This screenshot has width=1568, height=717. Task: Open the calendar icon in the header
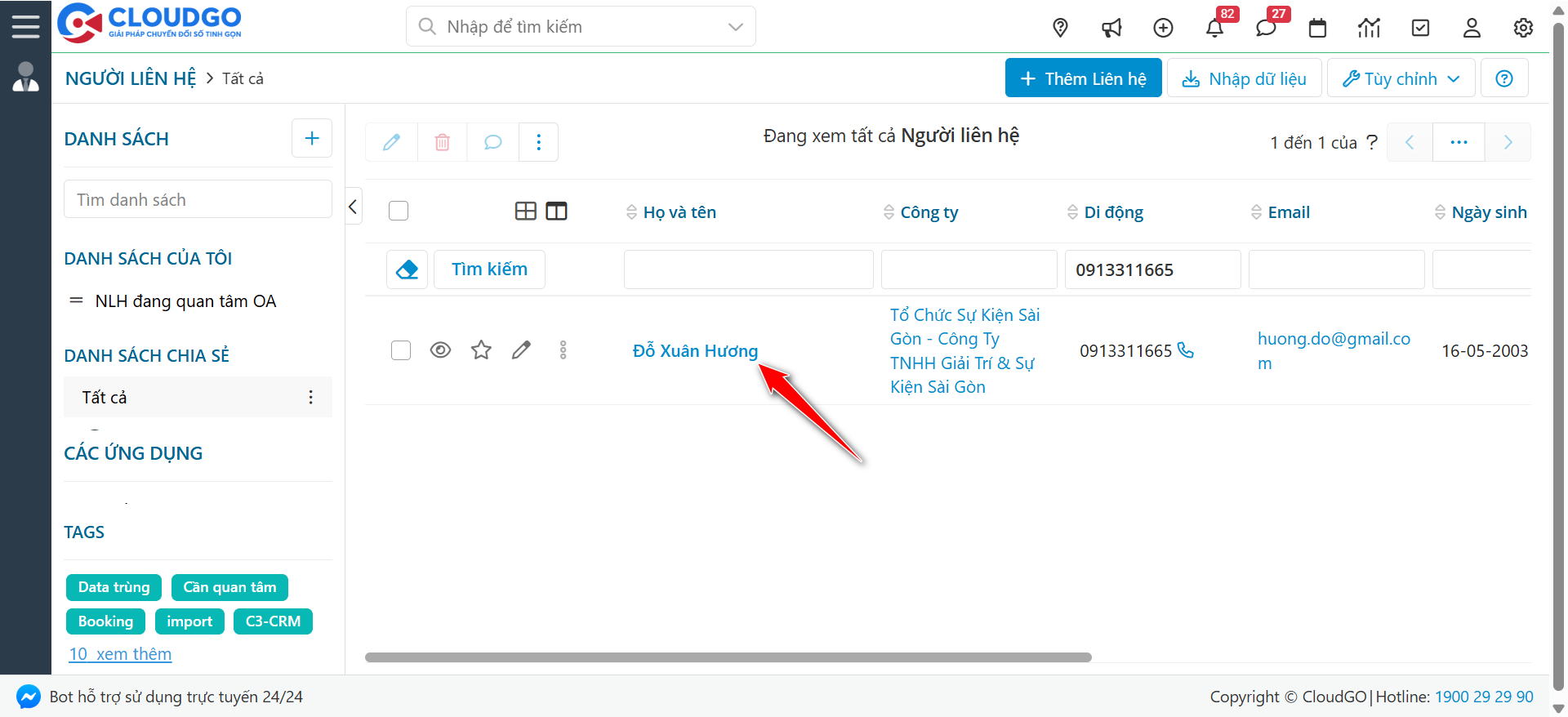pyautogui.click(x=1317, y=28)
